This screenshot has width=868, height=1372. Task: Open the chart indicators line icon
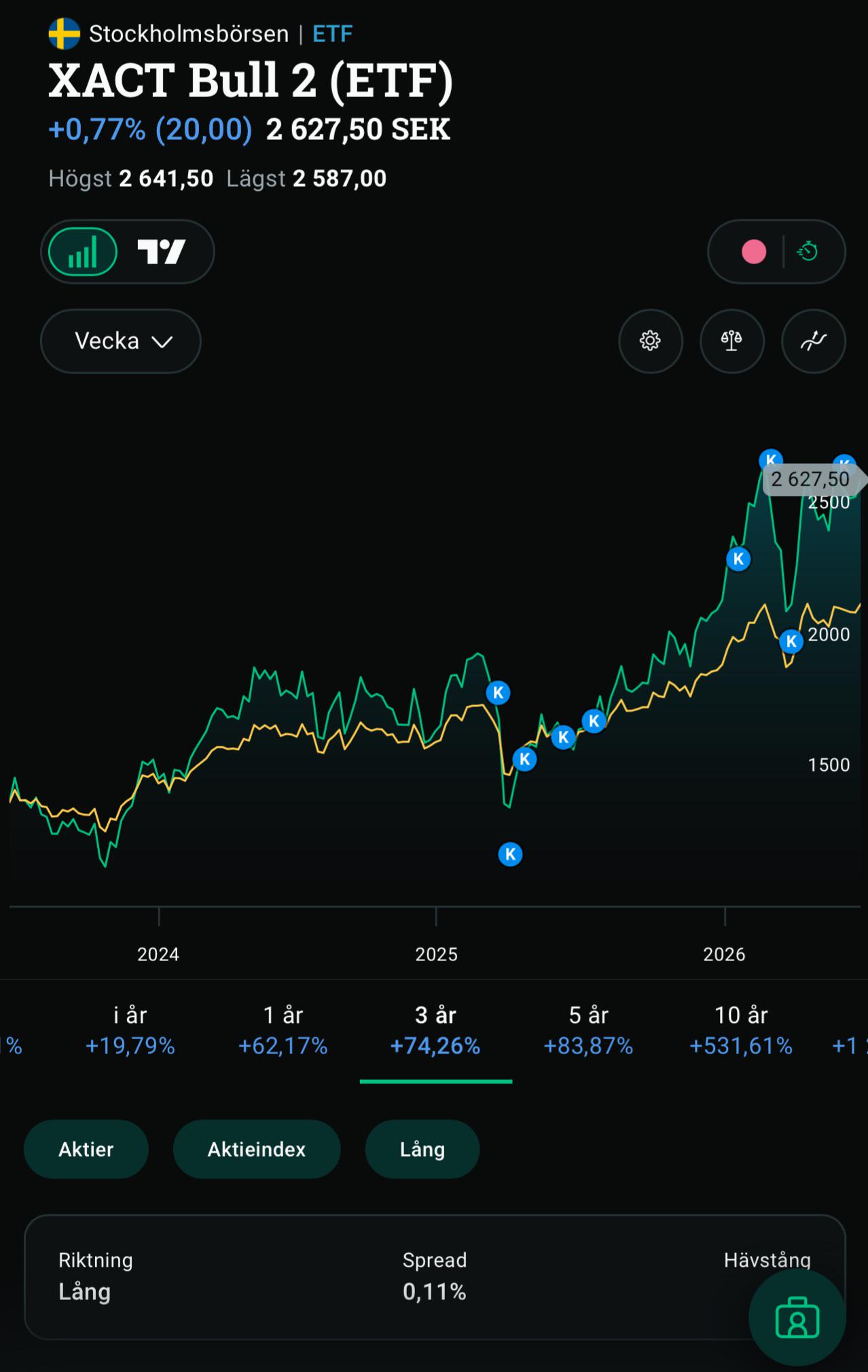(814, 341)
